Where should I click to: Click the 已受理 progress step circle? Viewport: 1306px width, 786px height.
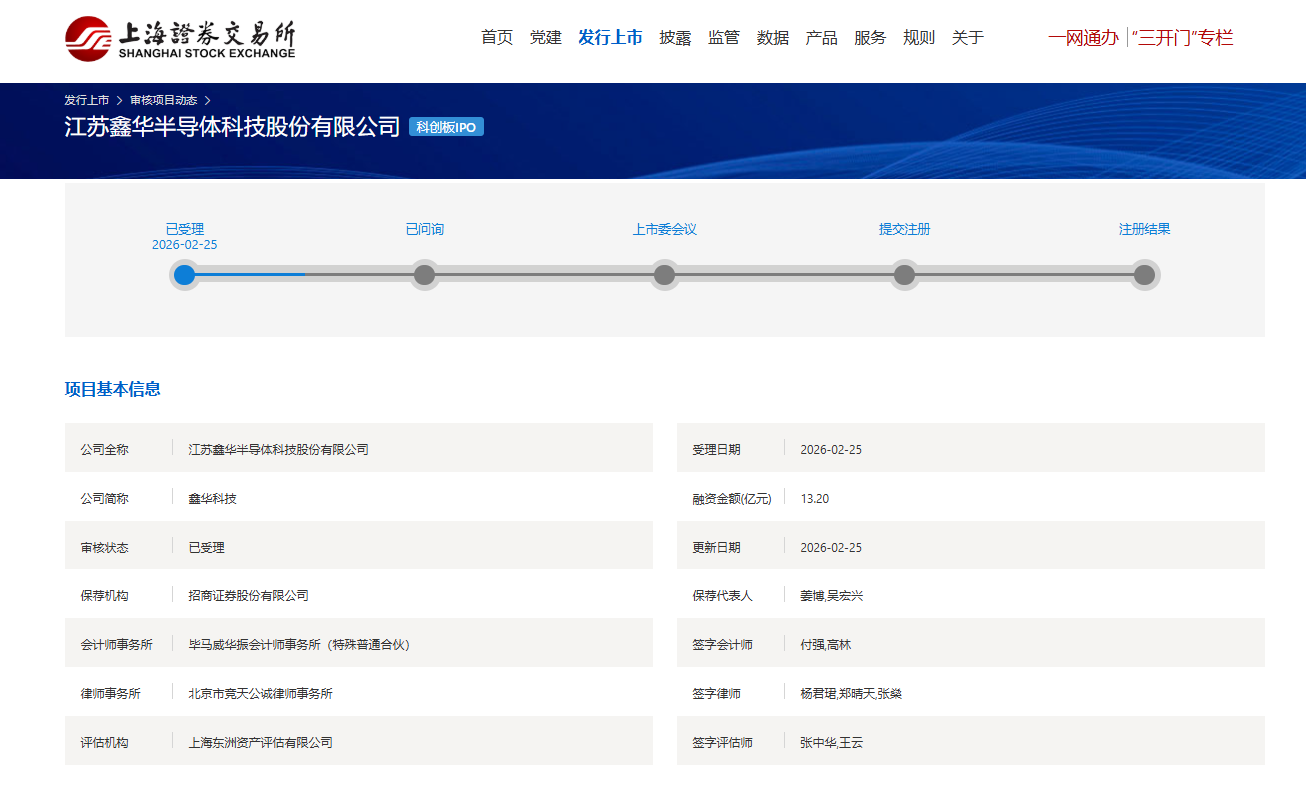click(184, 275)
